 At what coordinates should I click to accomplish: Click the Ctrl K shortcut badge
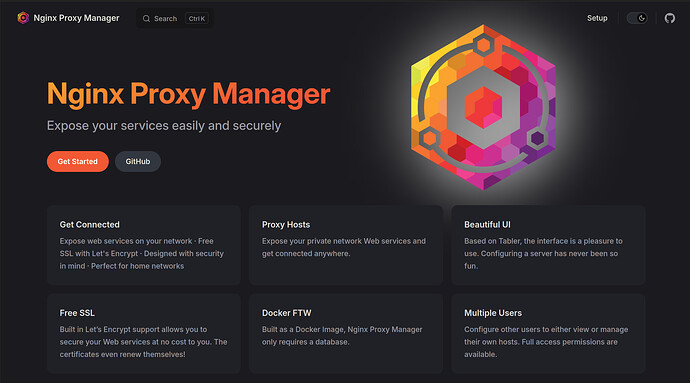[x=197, y=18]
